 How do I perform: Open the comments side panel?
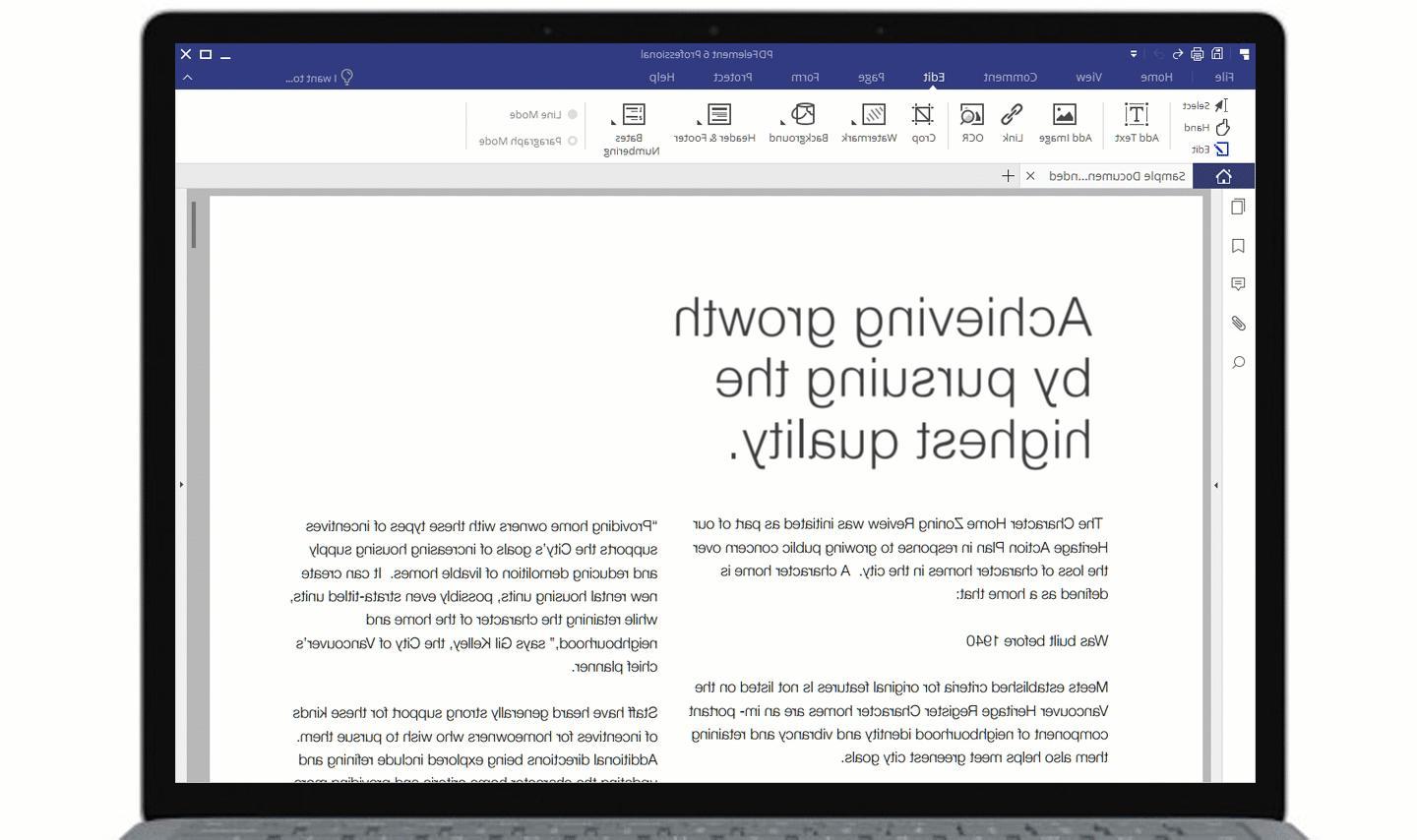pyautogui.click(x=1238, y=284)
